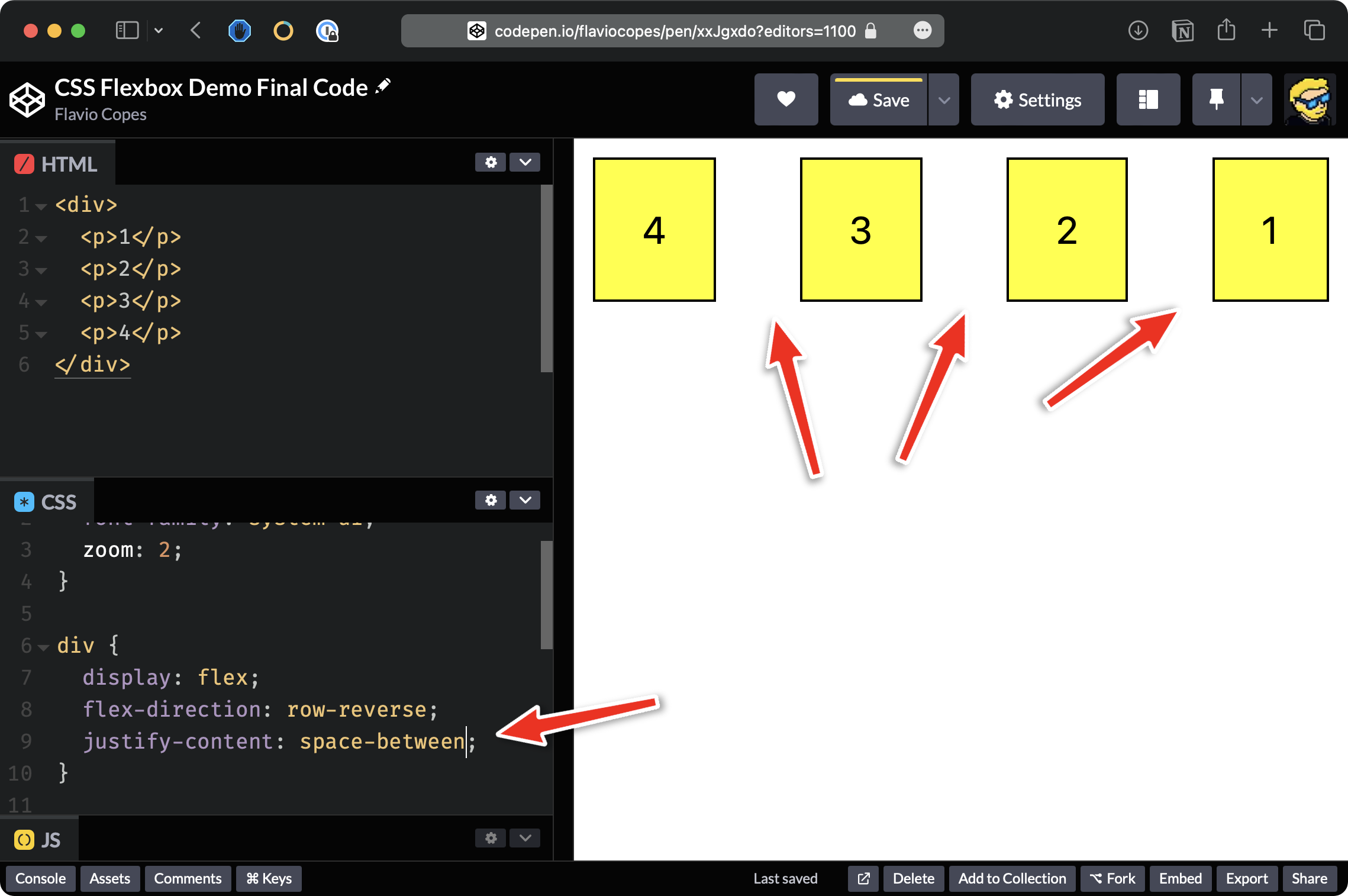The height and width of the screenshot is (896, 1348).
Task: Fold the div element on HTML line 1
Action: (x=41, y=207)
